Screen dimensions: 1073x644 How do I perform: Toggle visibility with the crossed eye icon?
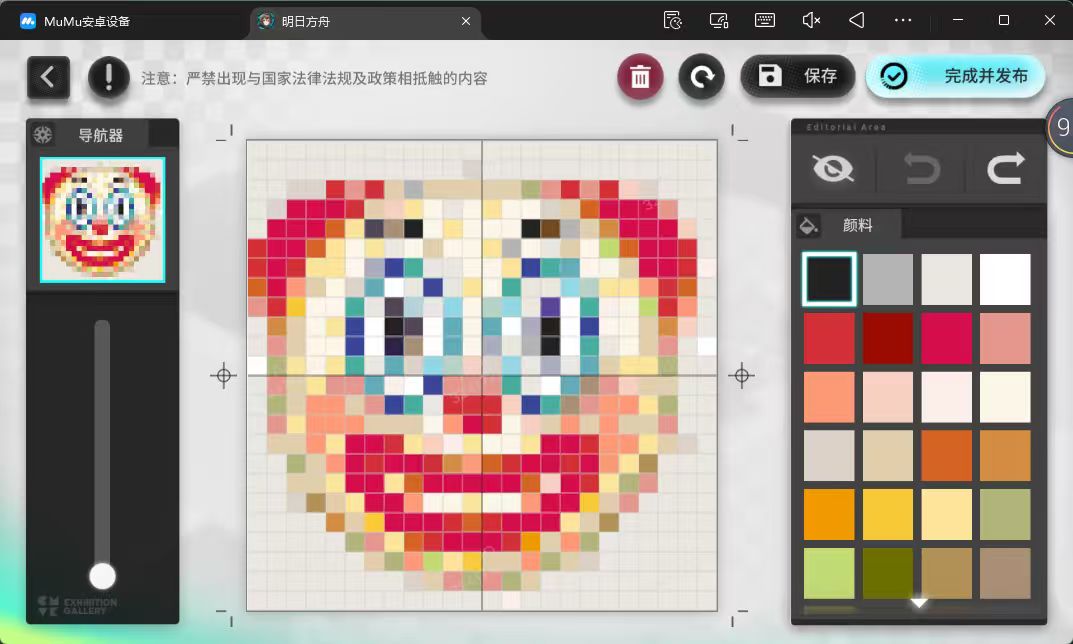[833, 168]
